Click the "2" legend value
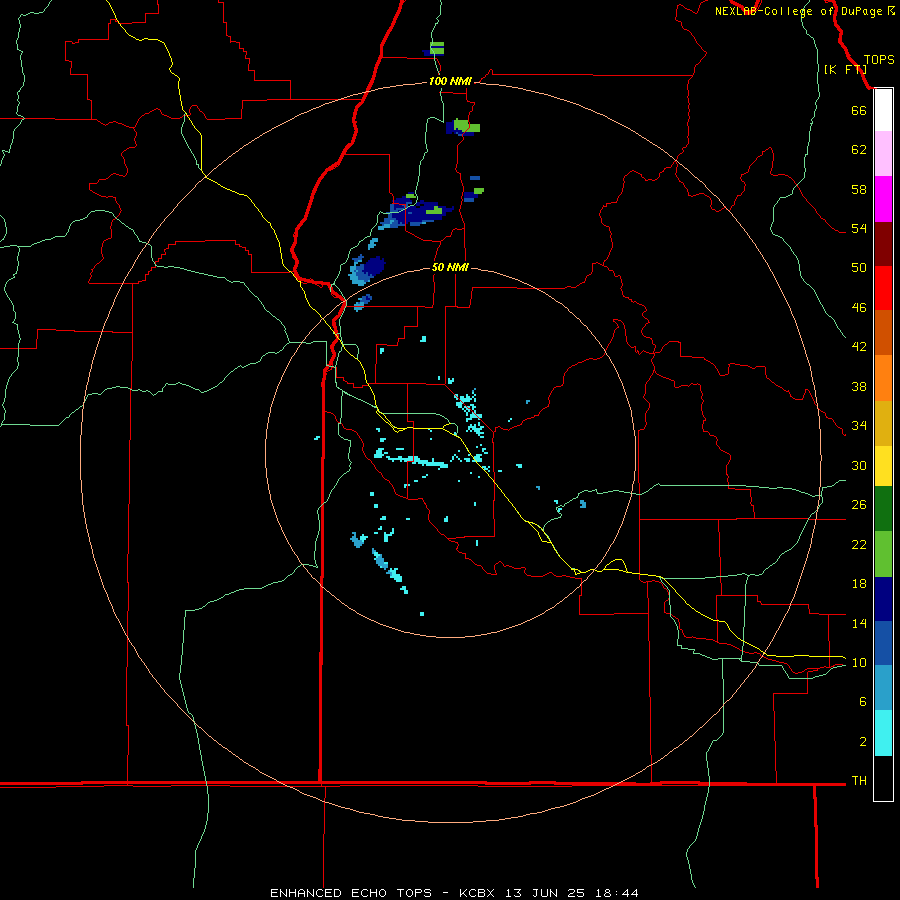The height and width of the screenshot is (900, 900). 863,742
